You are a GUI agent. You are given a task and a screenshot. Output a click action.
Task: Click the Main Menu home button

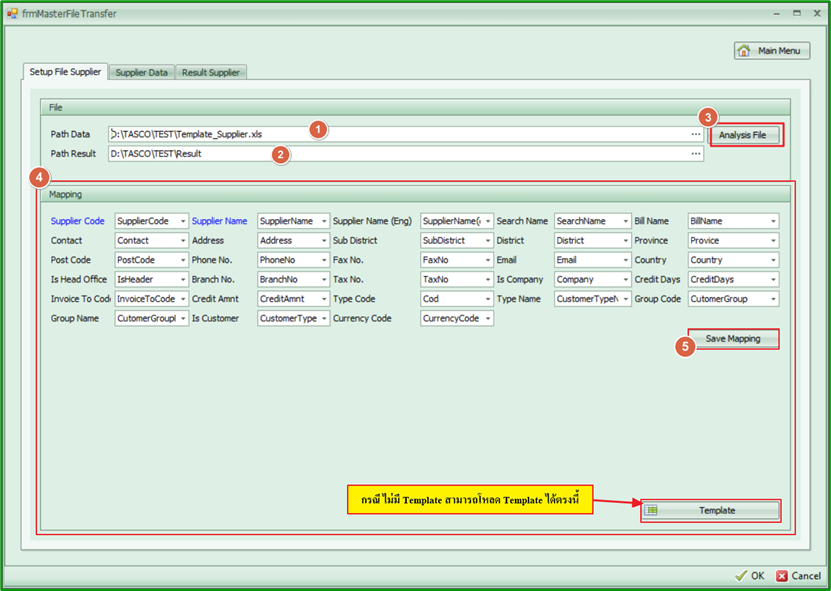point(772,51)
